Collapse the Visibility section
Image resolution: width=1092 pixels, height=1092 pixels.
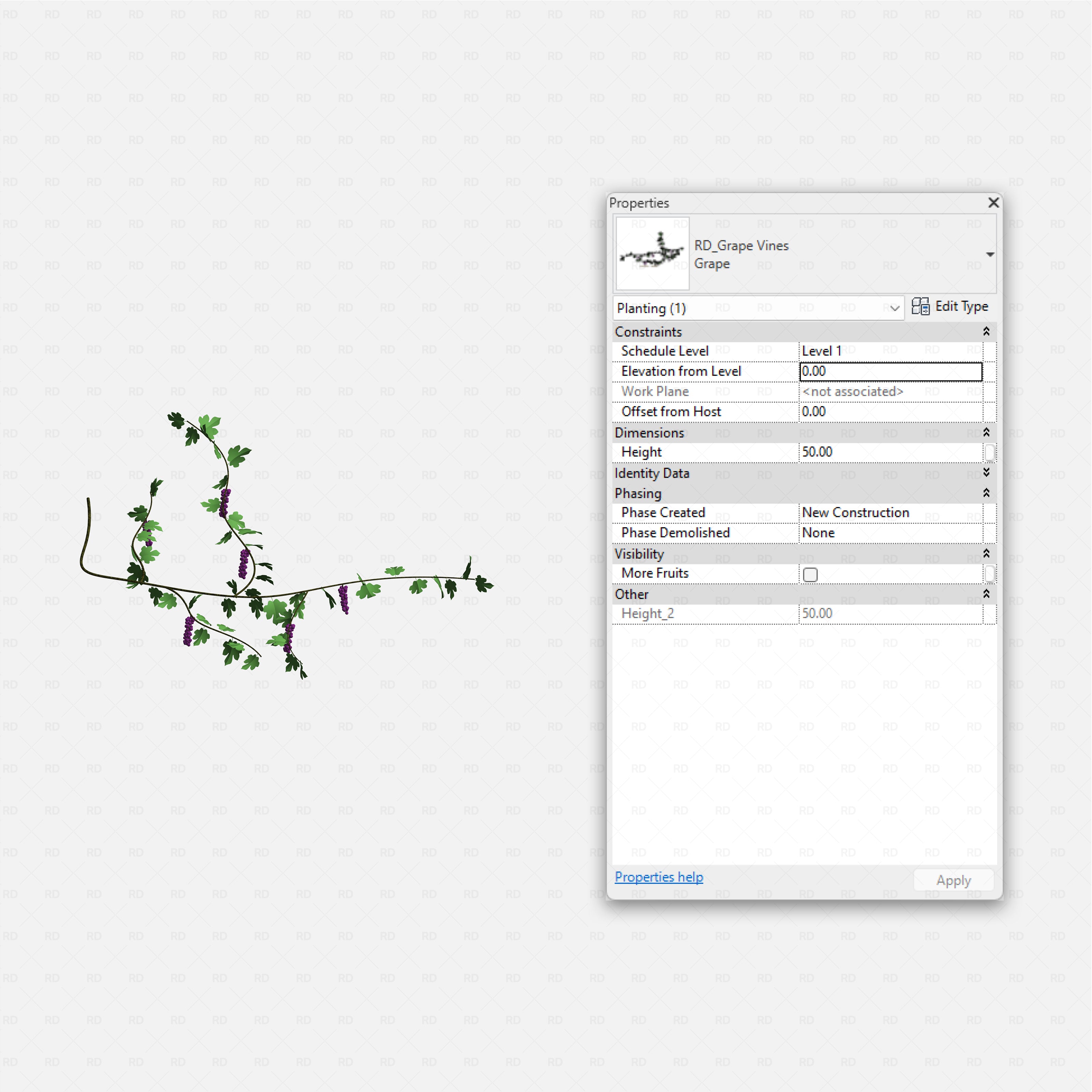point(986,554)
